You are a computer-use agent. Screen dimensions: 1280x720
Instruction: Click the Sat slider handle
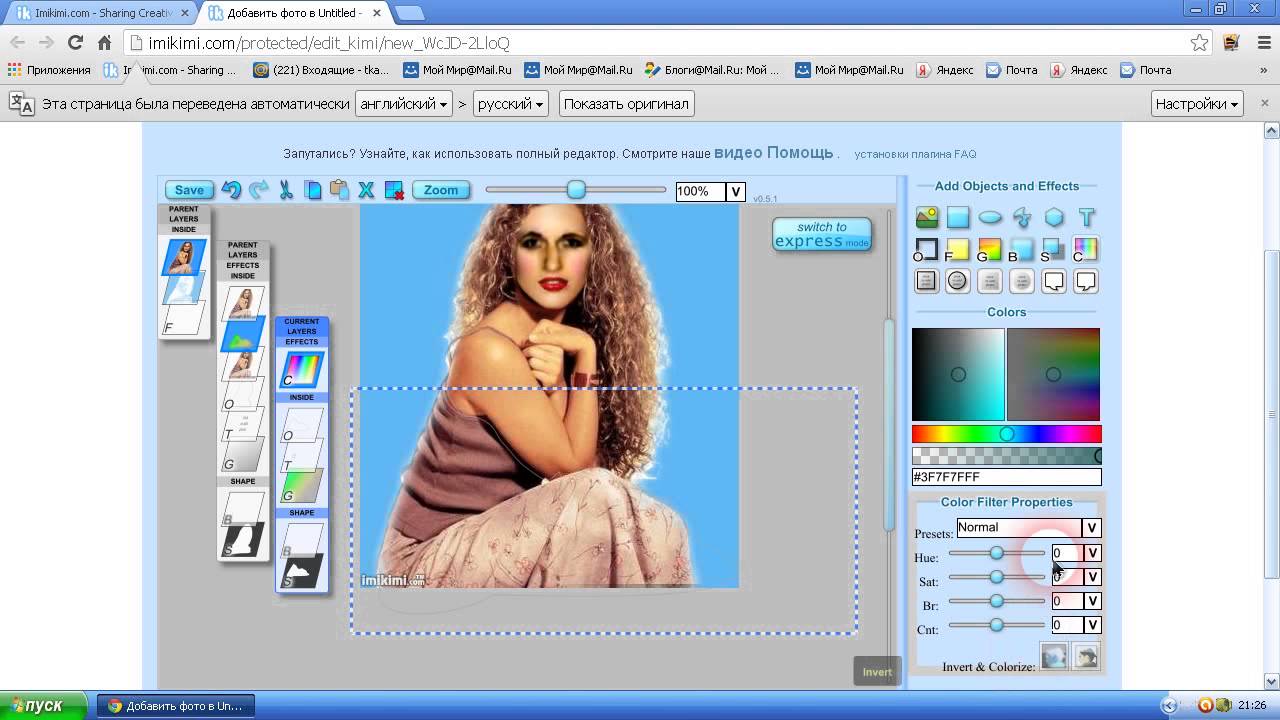996,577
